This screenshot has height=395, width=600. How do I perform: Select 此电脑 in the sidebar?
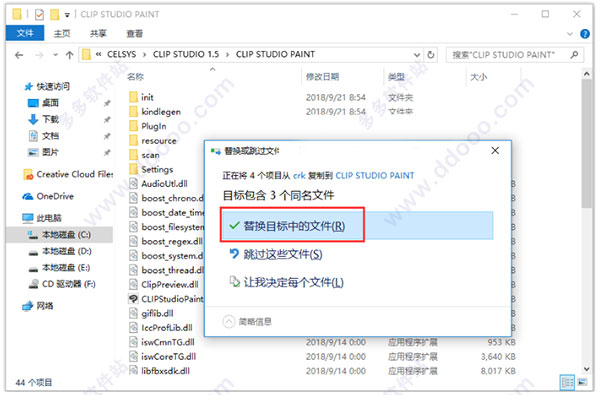pyautogui.click(x=42, y=218)
